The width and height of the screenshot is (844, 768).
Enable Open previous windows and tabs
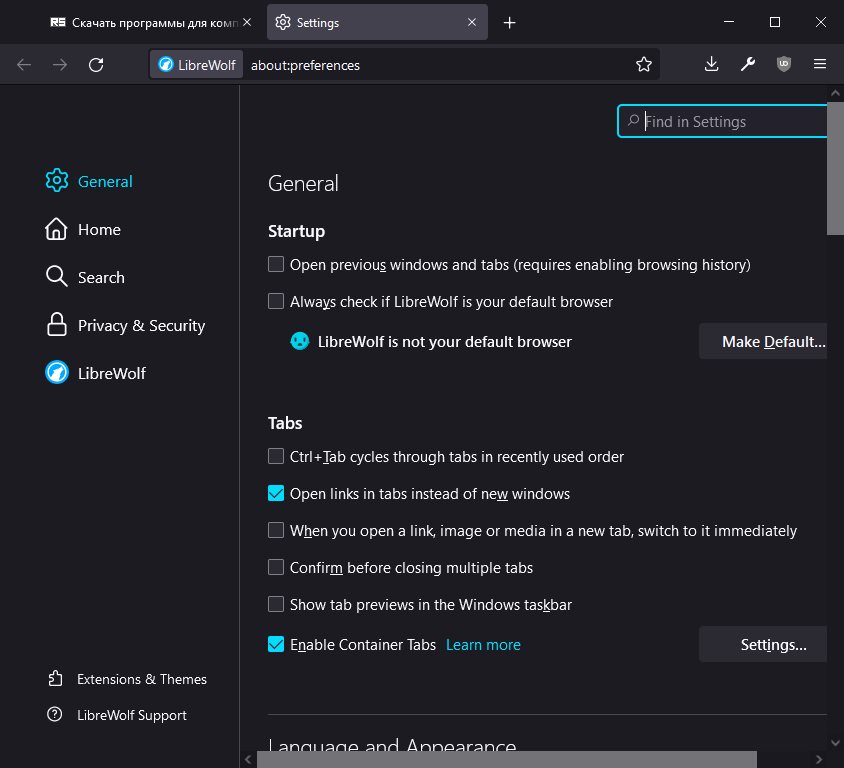click(276, 265)
